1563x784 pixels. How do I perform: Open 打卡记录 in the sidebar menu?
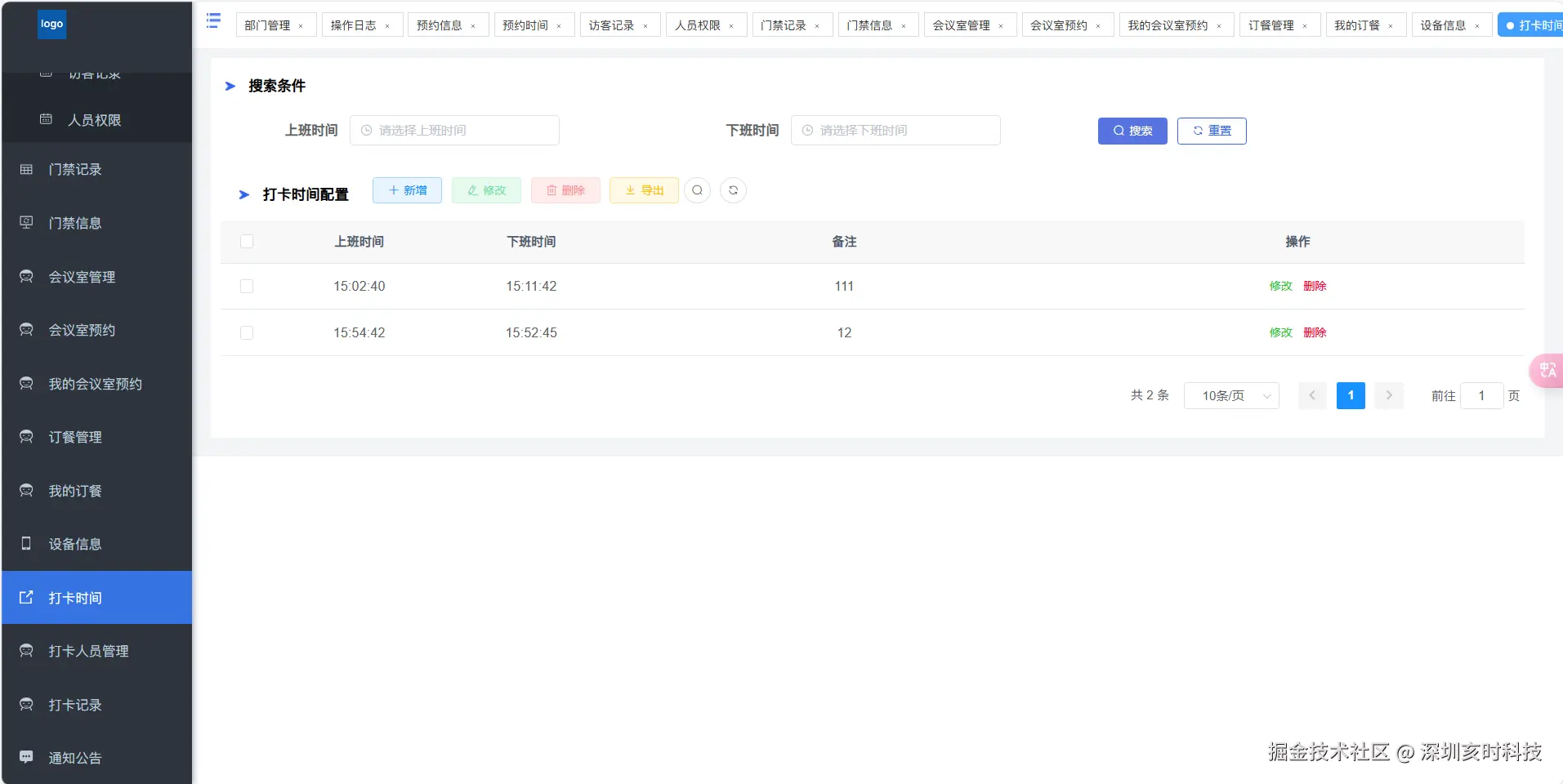point(97,705)
